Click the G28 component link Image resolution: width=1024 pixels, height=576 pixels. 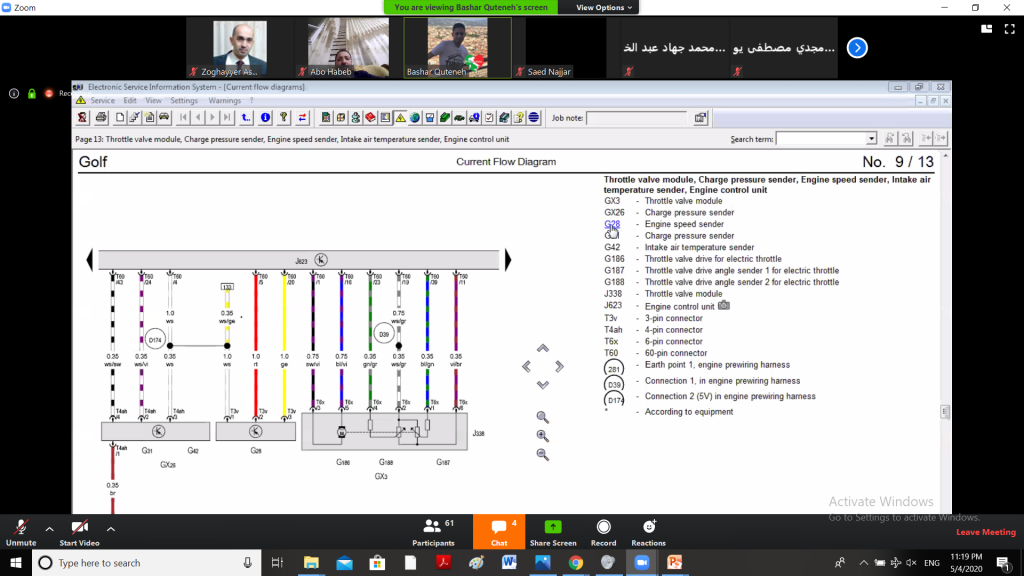point(612,224)
